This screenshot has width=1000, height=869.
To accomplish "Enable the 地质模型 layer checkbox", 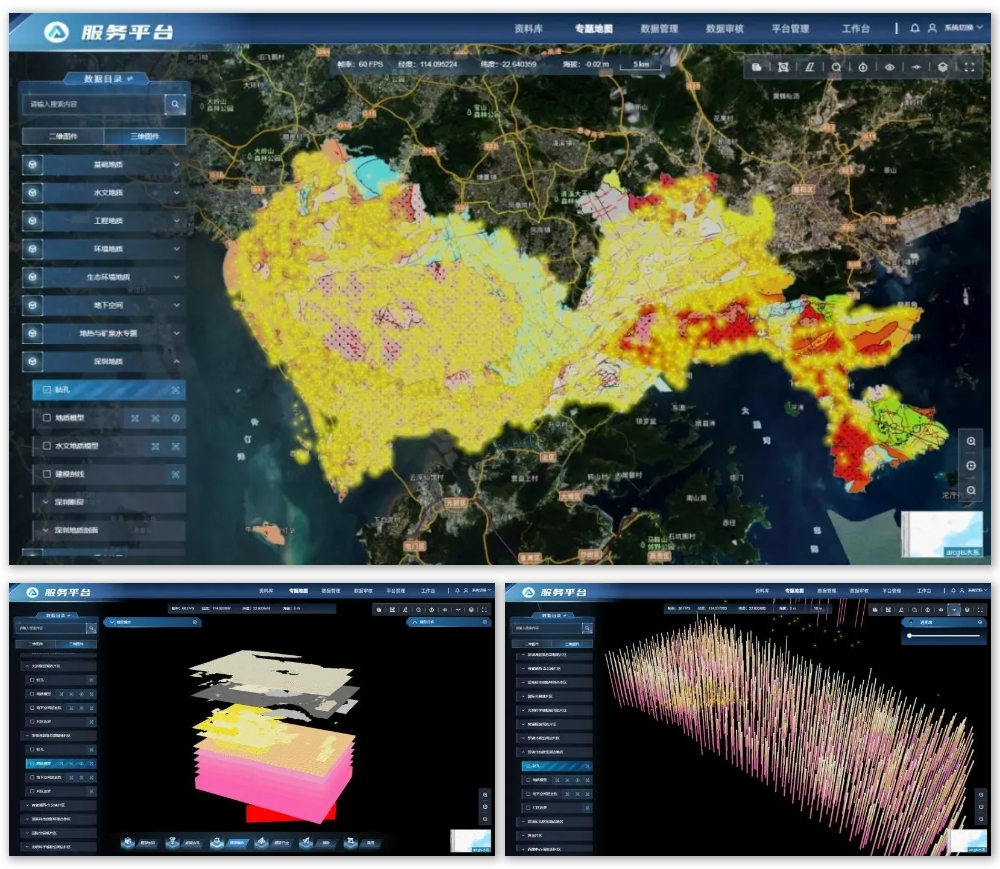I will [x=46, y=418].
